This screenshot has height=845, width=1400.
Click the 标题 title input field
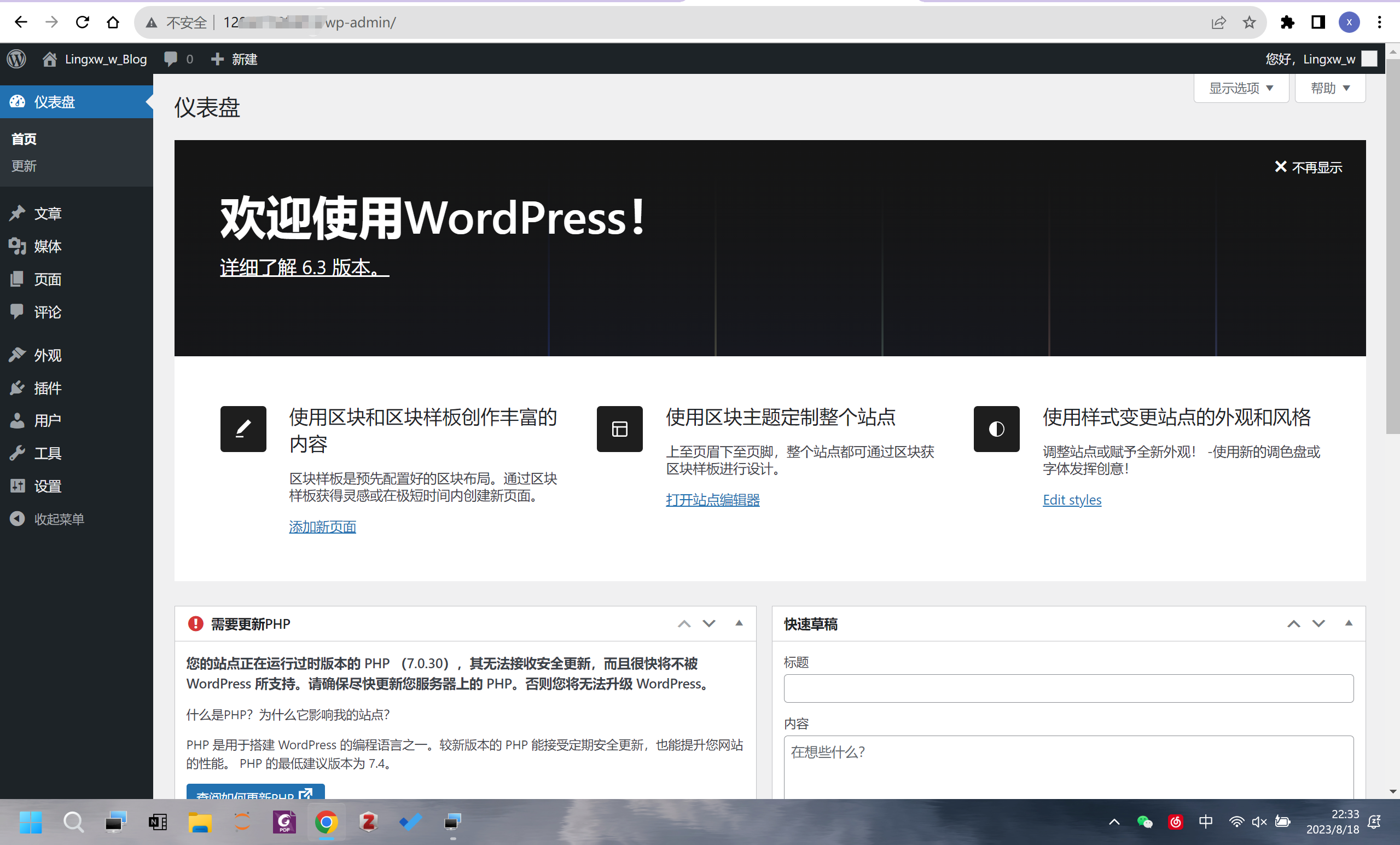pyautogui.click(x=1069, y=688)
